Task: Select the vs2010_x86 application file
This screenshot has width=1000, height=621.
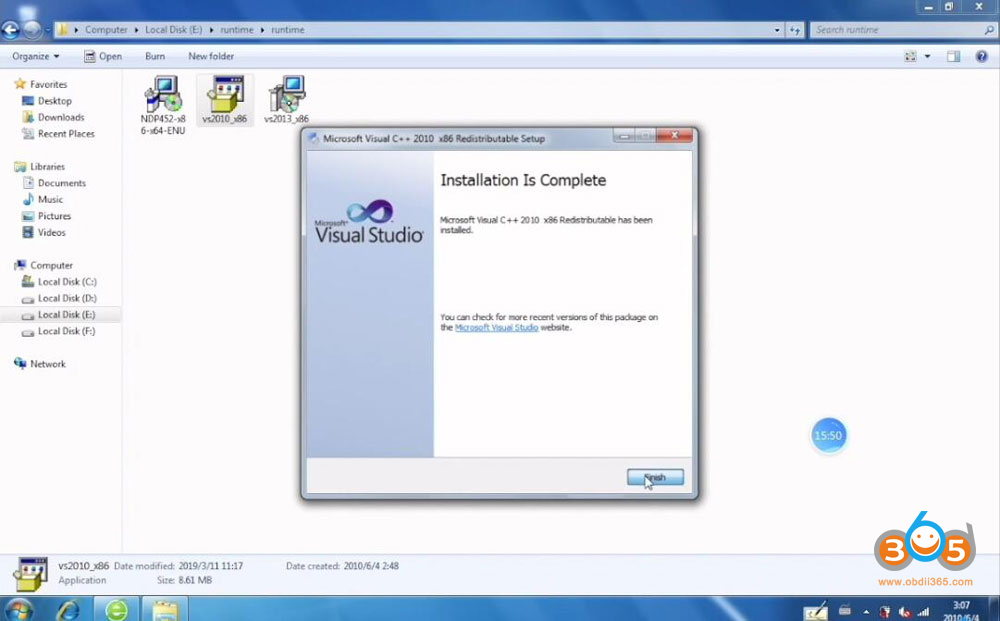Action: tap(224, 99)
